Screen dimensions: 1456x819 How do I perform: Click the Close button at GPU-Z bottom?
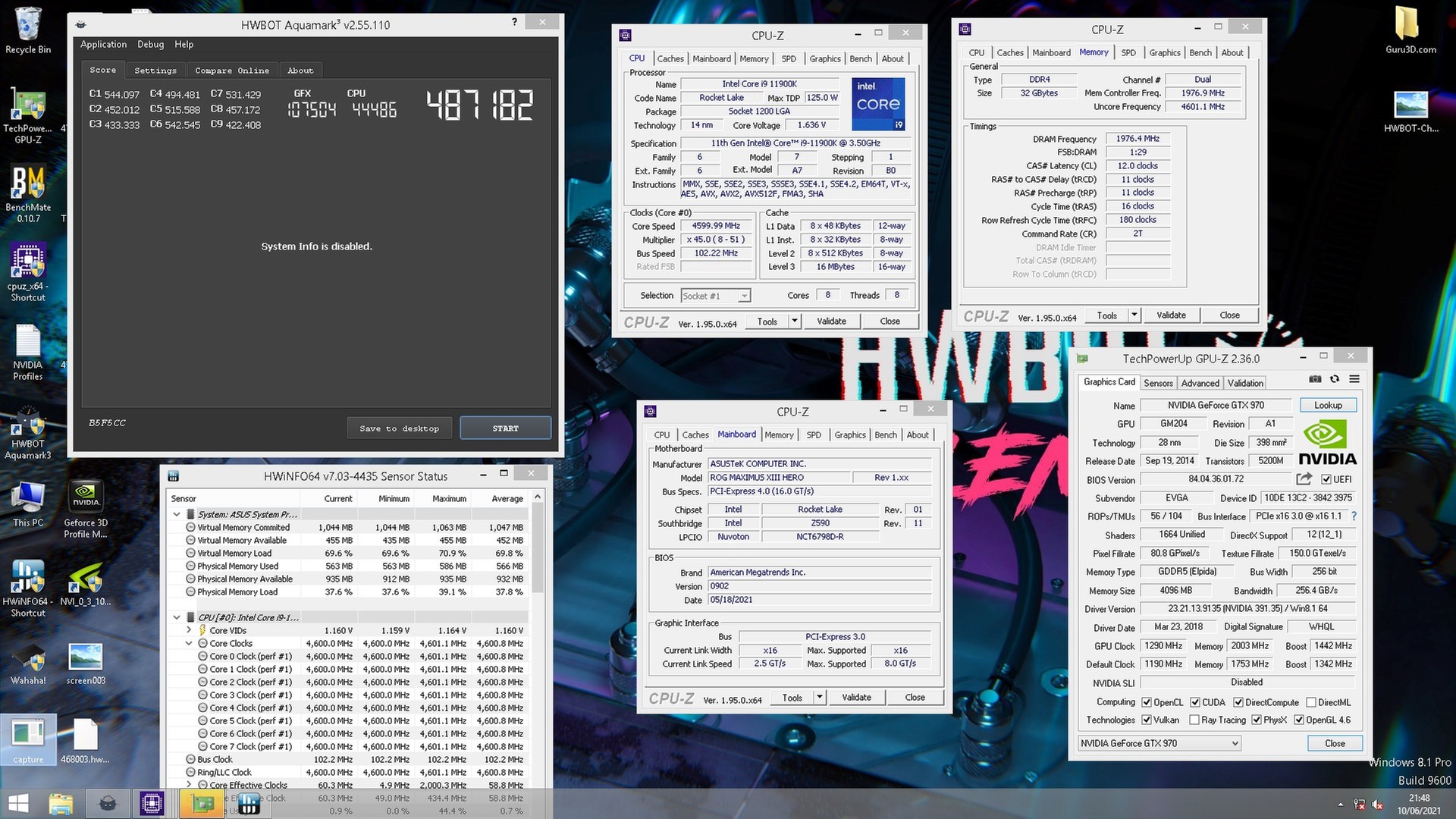(1335, 743)
